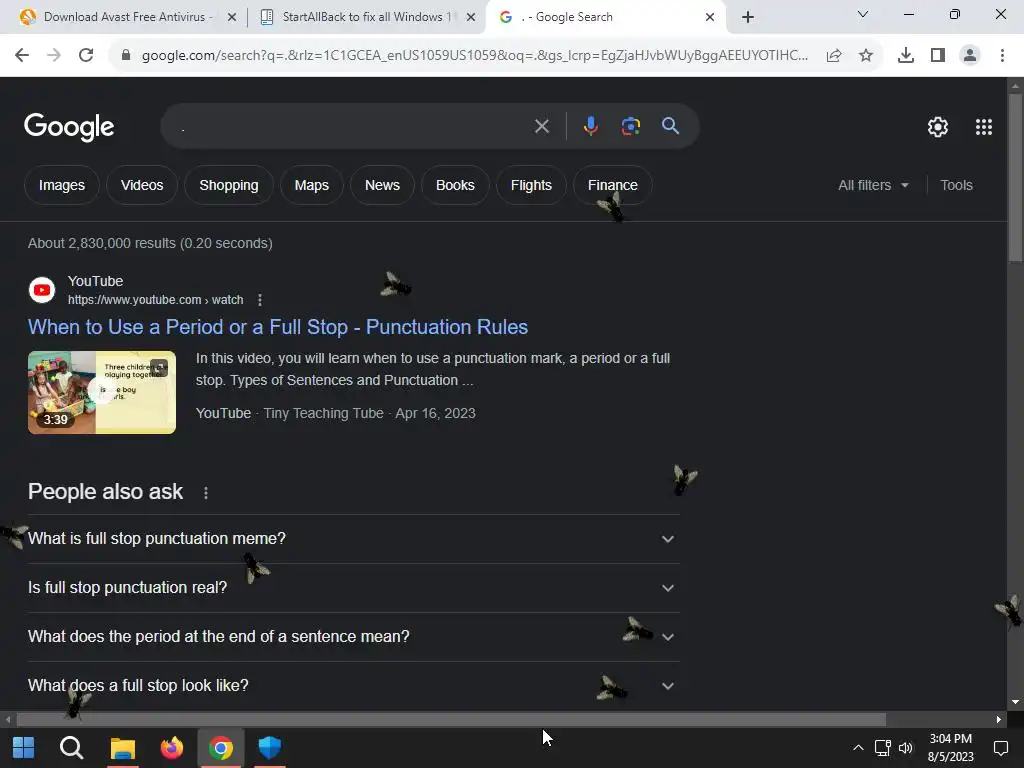This screenshot has width=1024, height=768.
Task: Open All filters dropdown
Action: pyautogui.click(x=873, y=185)
